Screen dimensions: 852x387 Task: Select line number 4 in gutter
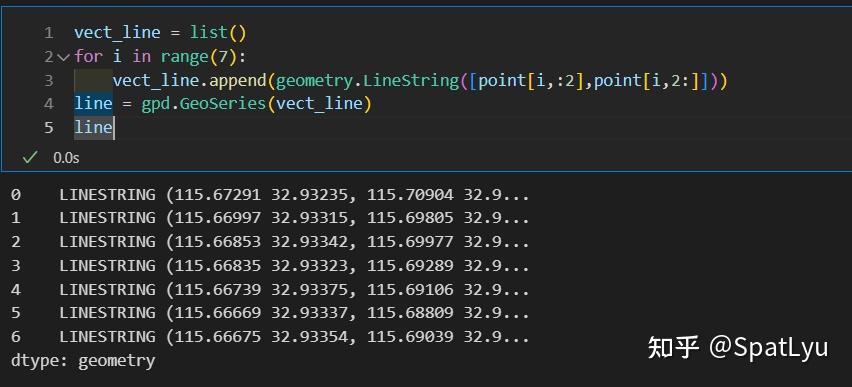[x=49, y=104]
